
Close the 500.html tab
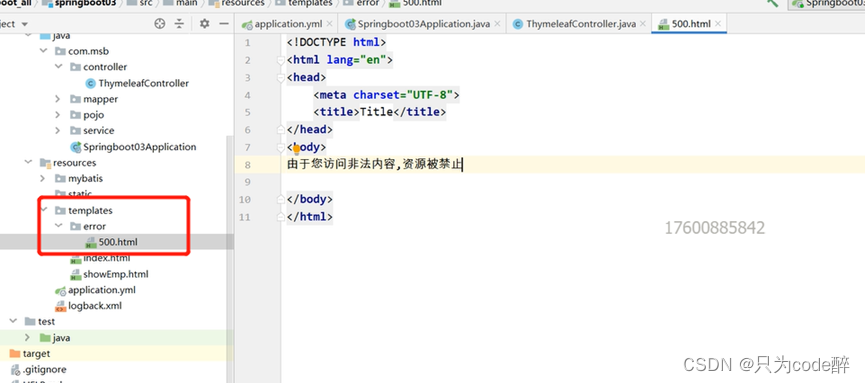(x=718, y=24)
